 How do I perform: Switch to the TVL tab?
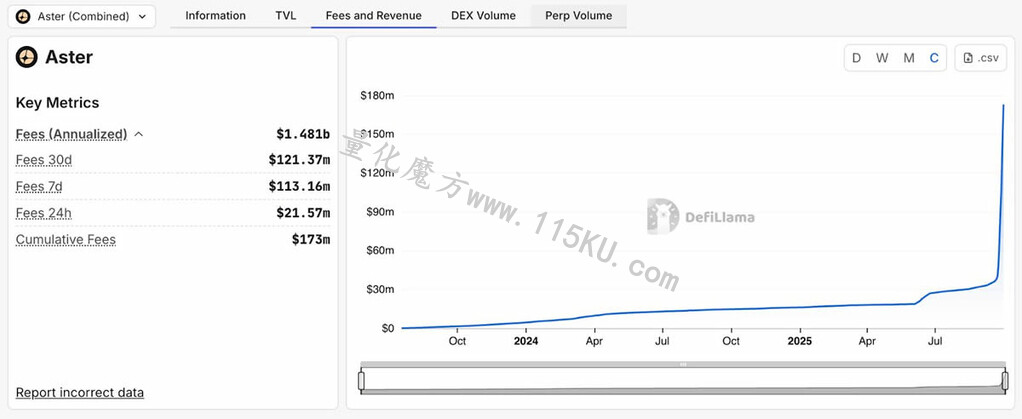click(285, 16)
